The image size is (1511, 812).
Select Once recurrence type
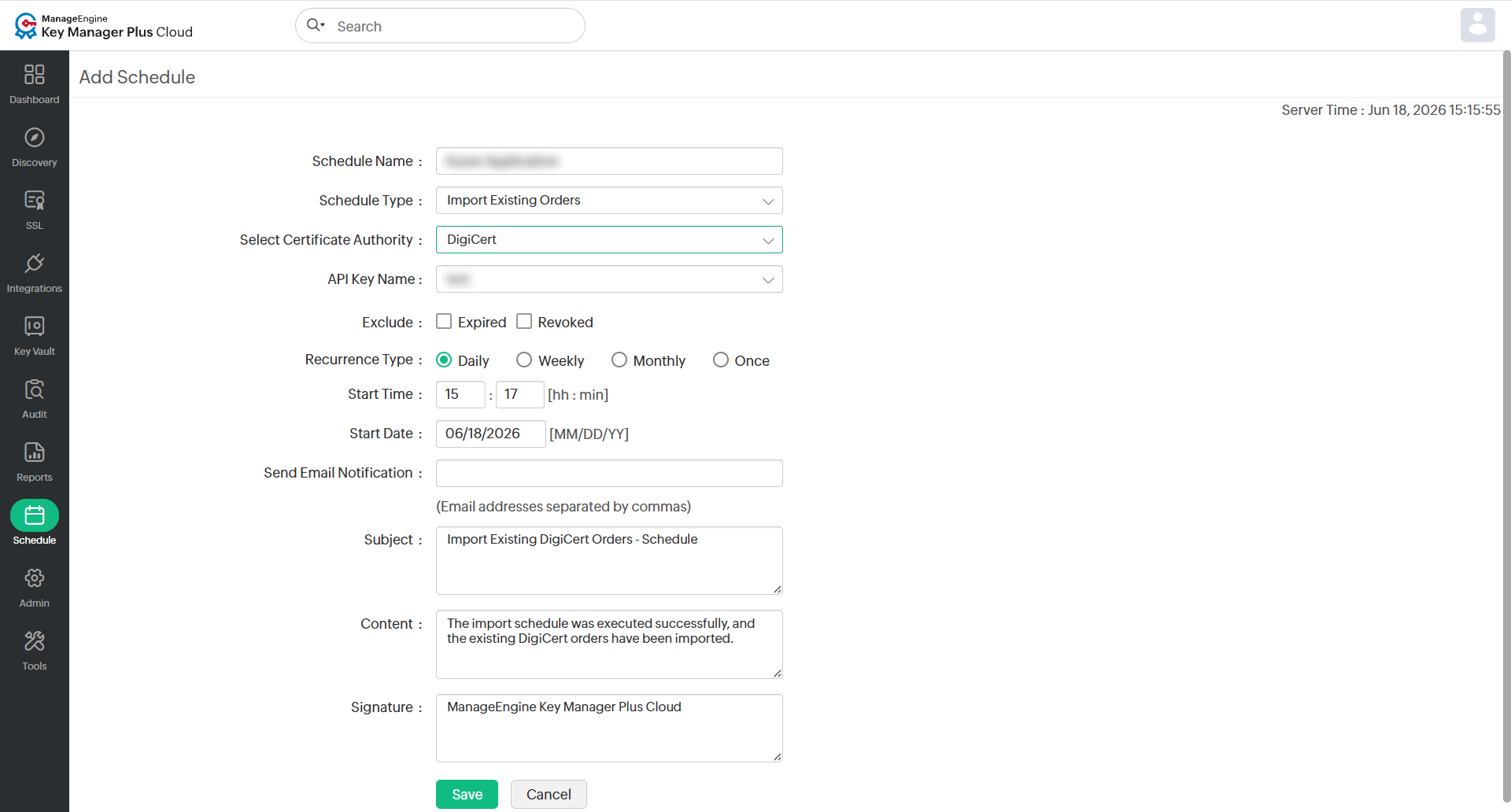(x=721, y=360)
